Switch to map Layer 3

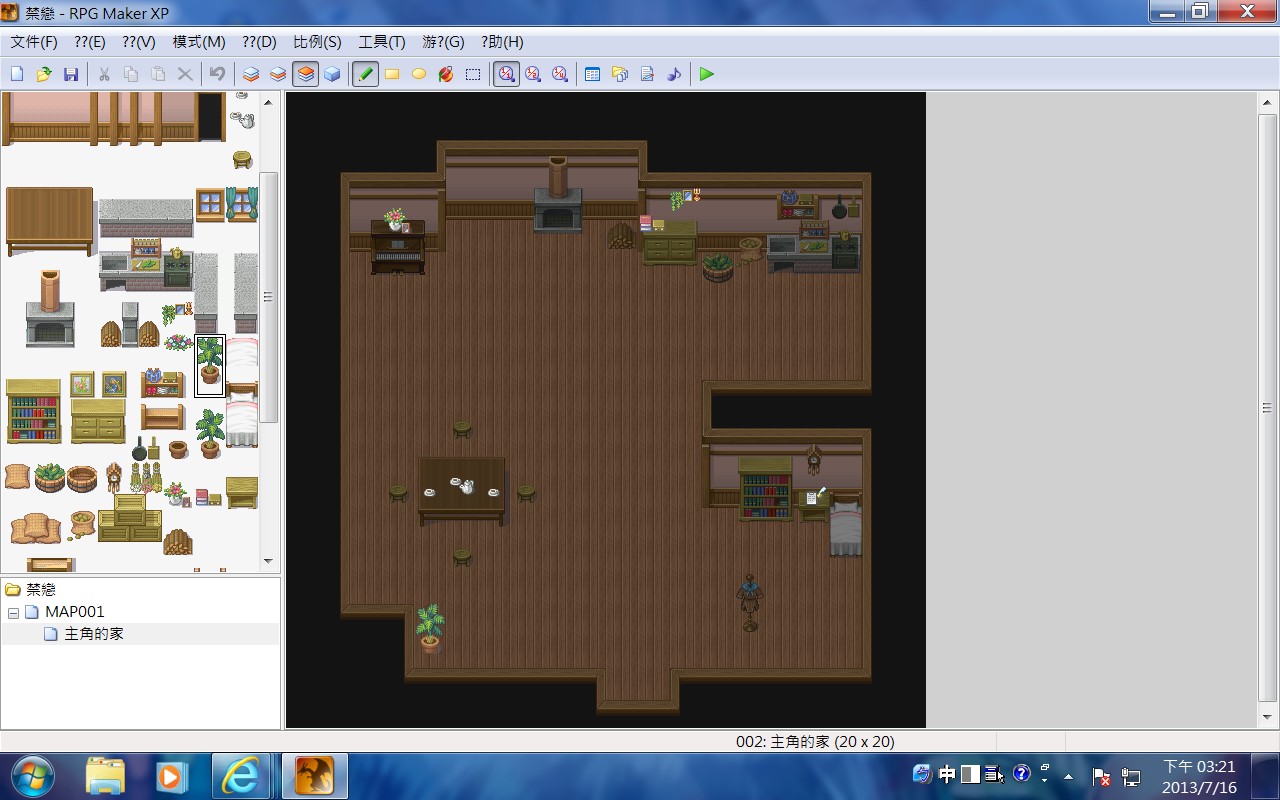(305, 74)
